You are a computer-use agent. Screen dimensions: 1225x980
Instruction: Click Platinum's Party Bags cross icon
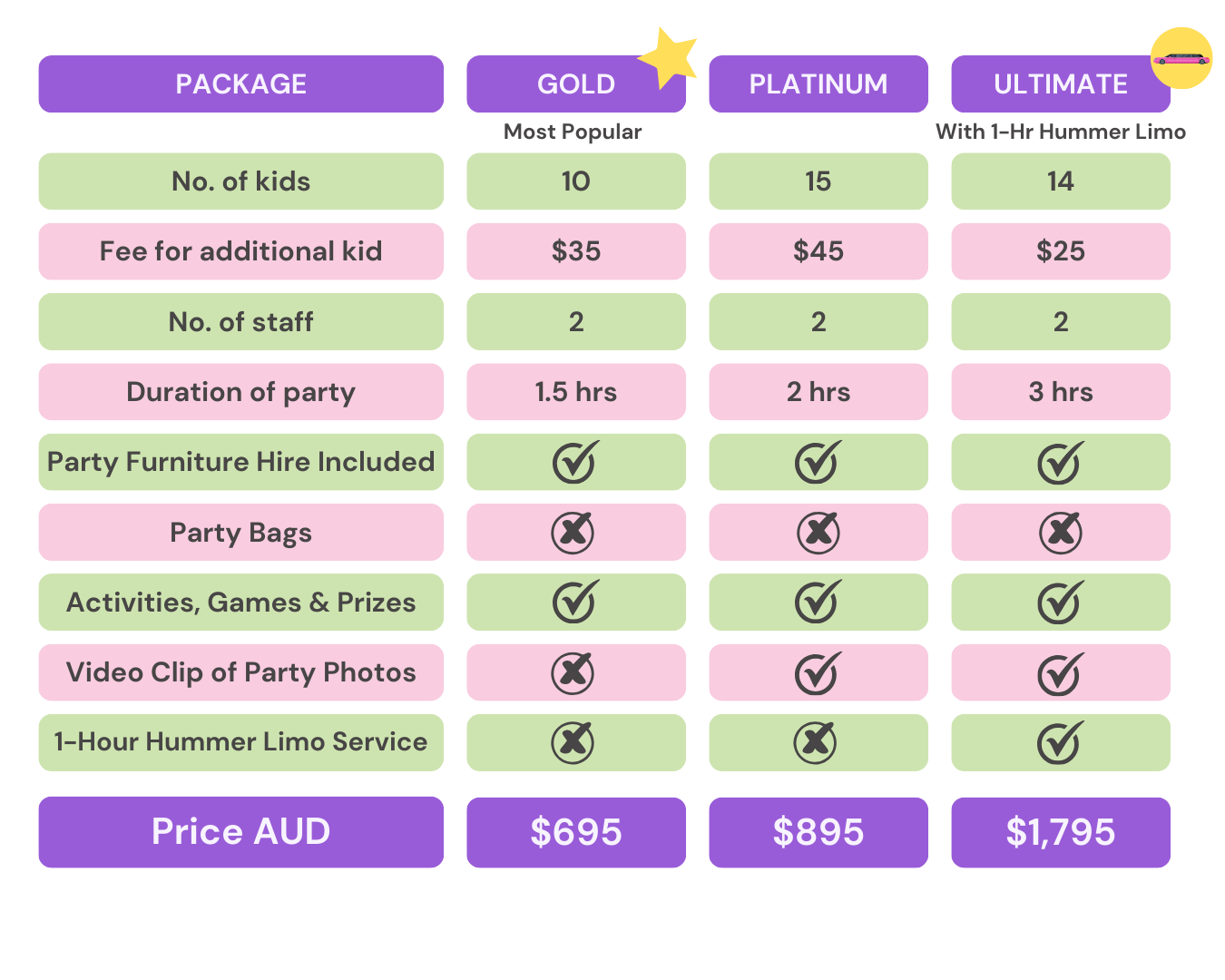coord(818,532)
